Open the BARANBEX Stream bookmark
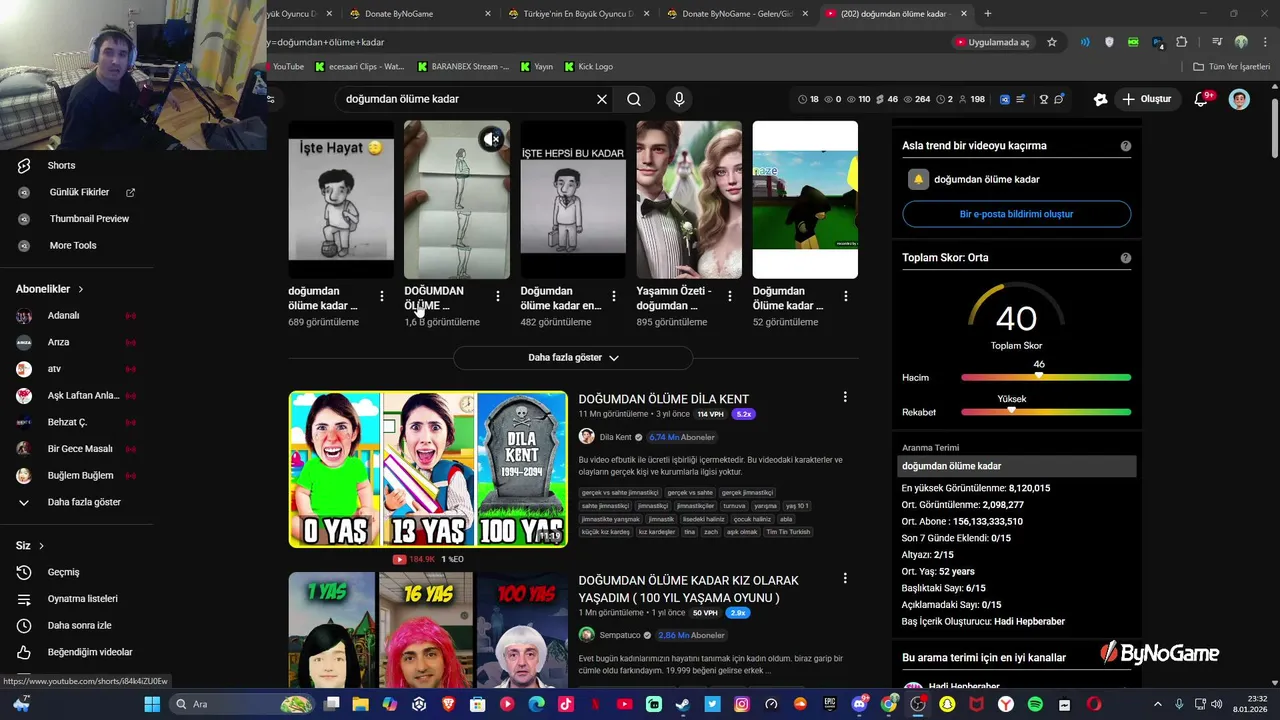1280x720 pixels. point(463,66)
